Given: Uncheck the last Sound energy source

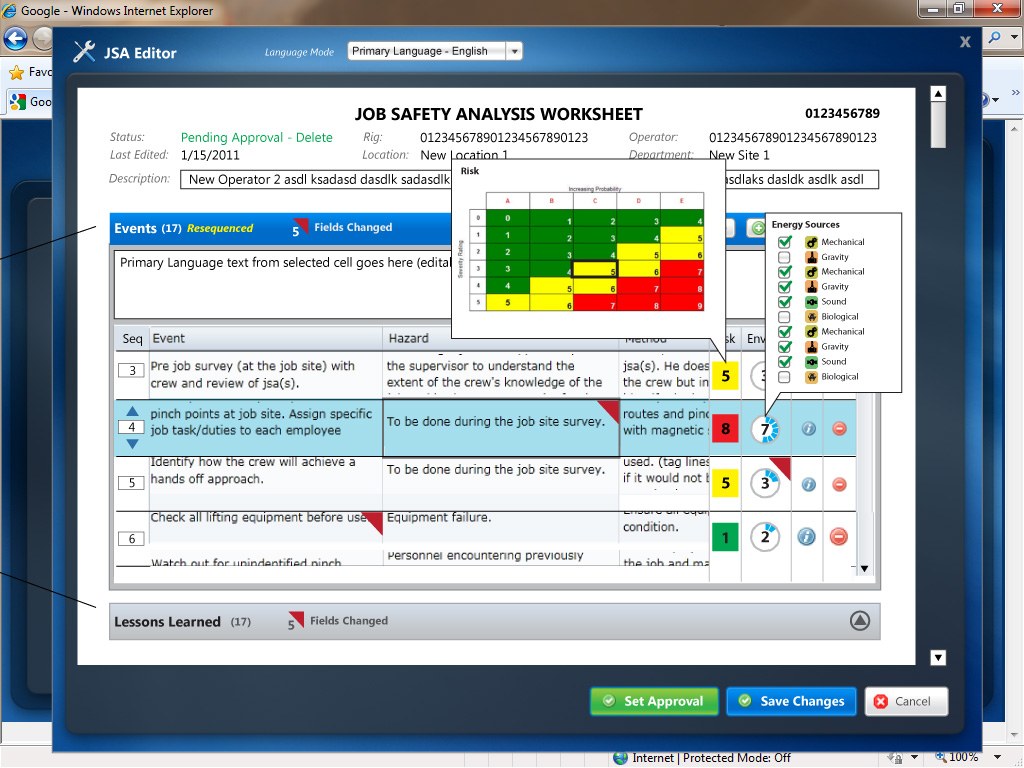Looking at the screenshot, I should pyautogui.click(x=784, y=362).
